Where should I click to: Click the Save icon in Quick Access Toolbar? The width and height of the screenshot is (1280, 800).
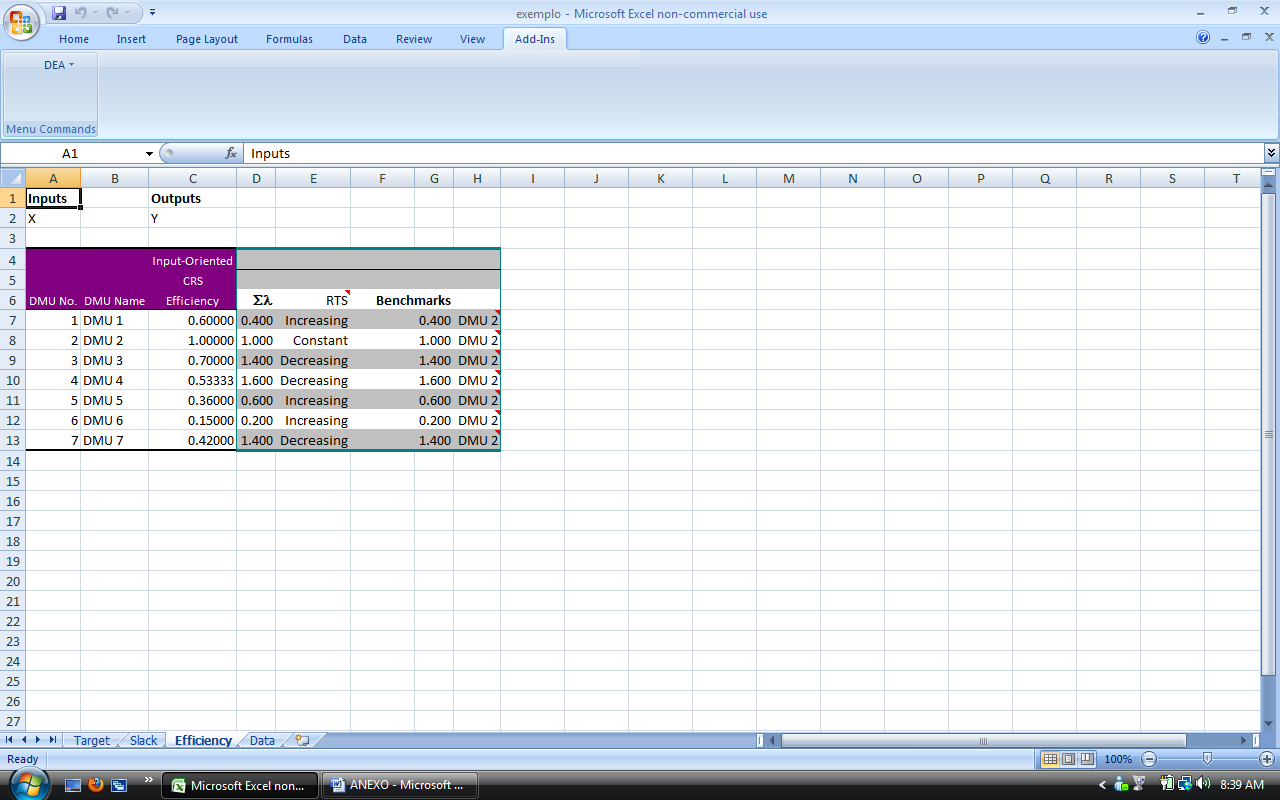pyautogui.click(x=59, y=13)
